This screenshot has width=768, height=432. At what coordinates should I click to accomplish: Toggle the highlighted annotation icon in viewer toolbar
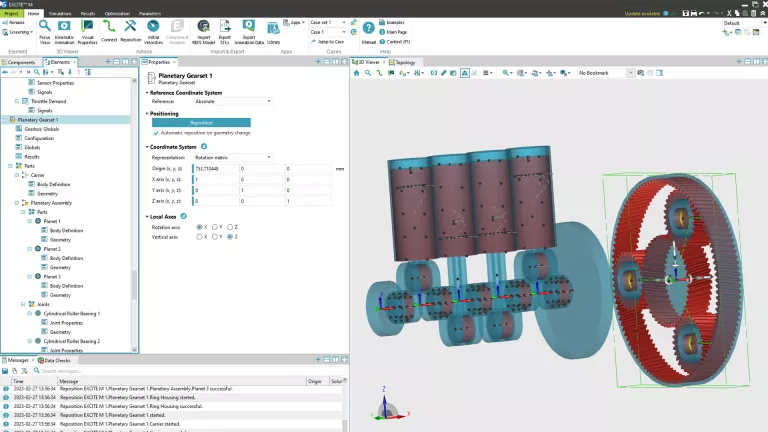click(464, 73)
